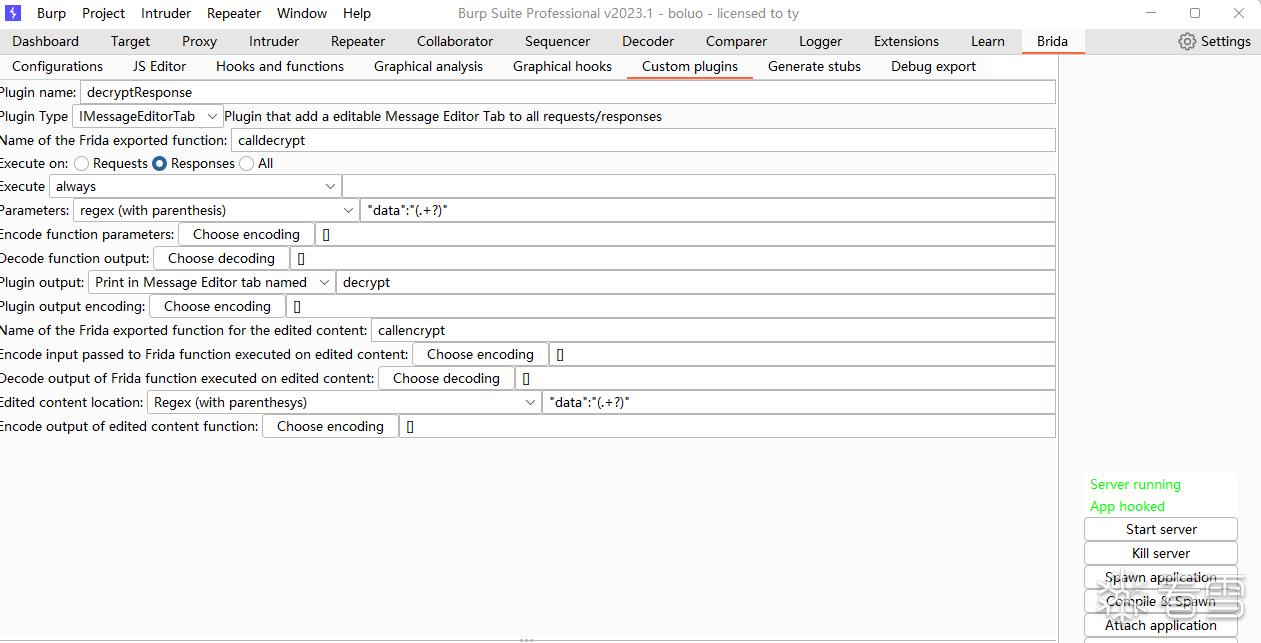Viewport: 1261px width, 643px height.
Task: Open the Help menu
Action: (x=357, y=13)
